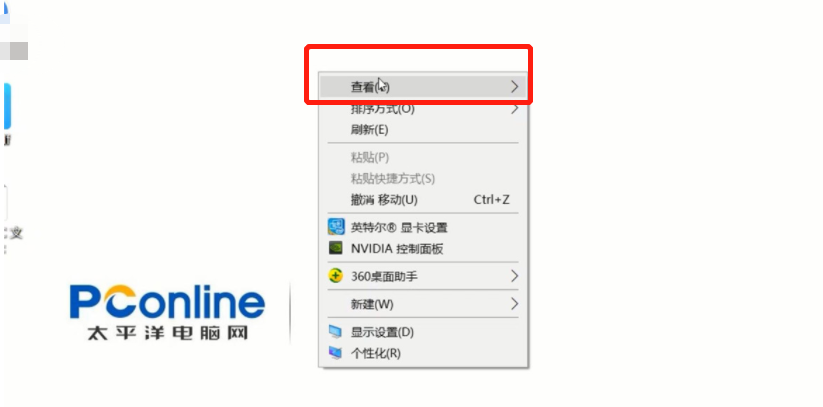
Task: Open the NVIDIA 控制面板 text entry
Action: (397, 248)
